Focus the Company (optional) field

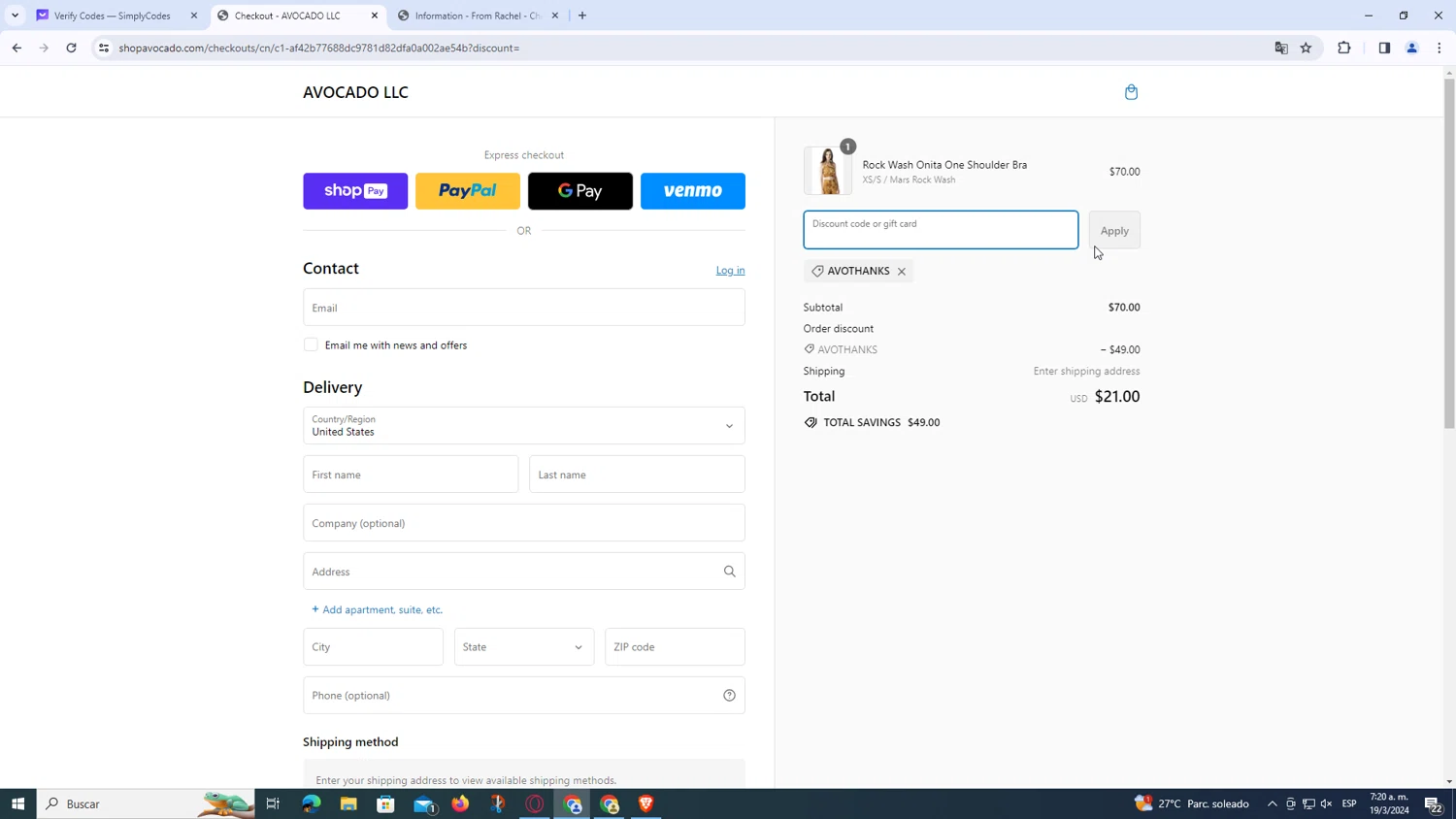[x=524, y=523]
